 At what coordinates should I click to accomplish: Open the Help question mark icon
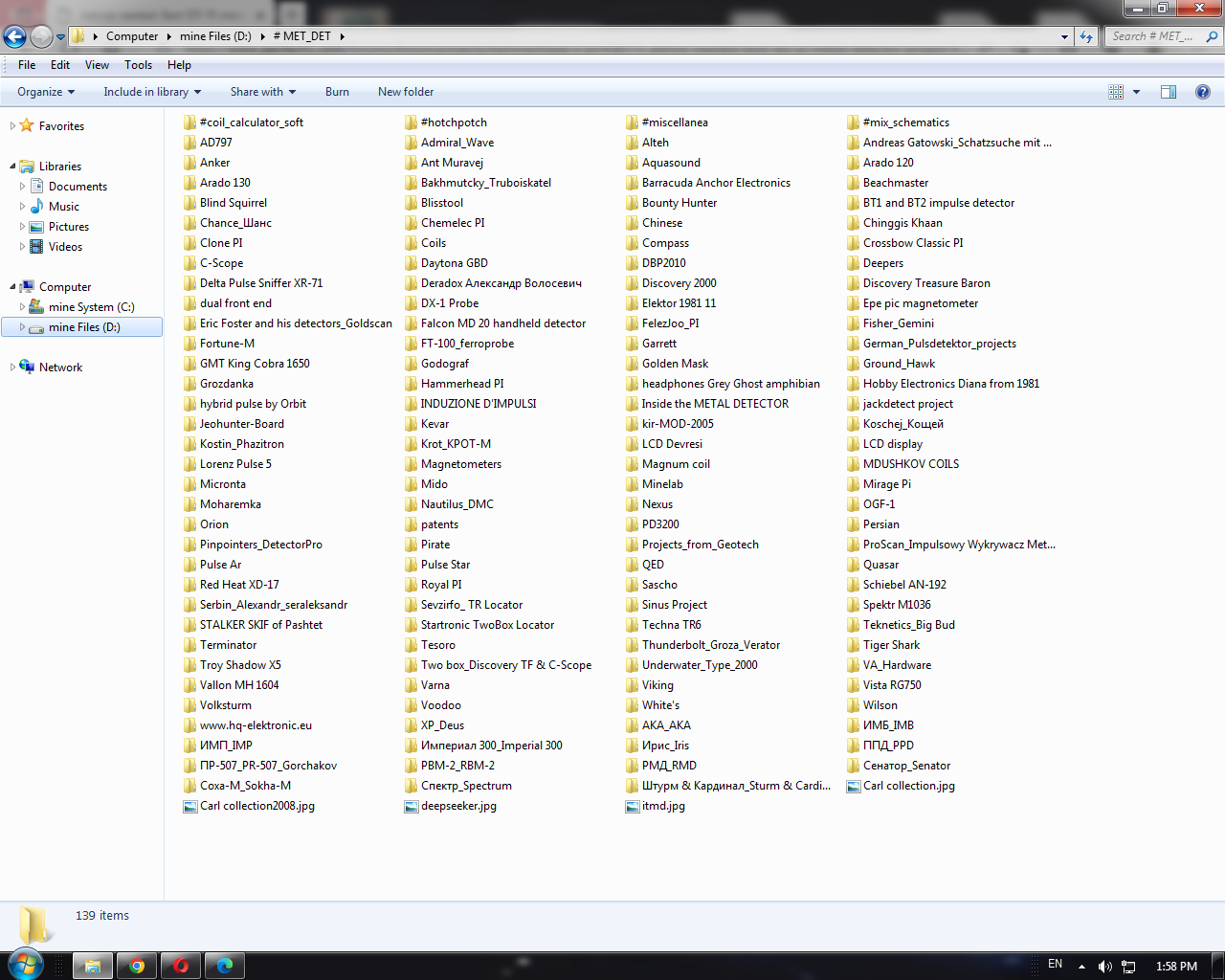[x=1203, y=92]
